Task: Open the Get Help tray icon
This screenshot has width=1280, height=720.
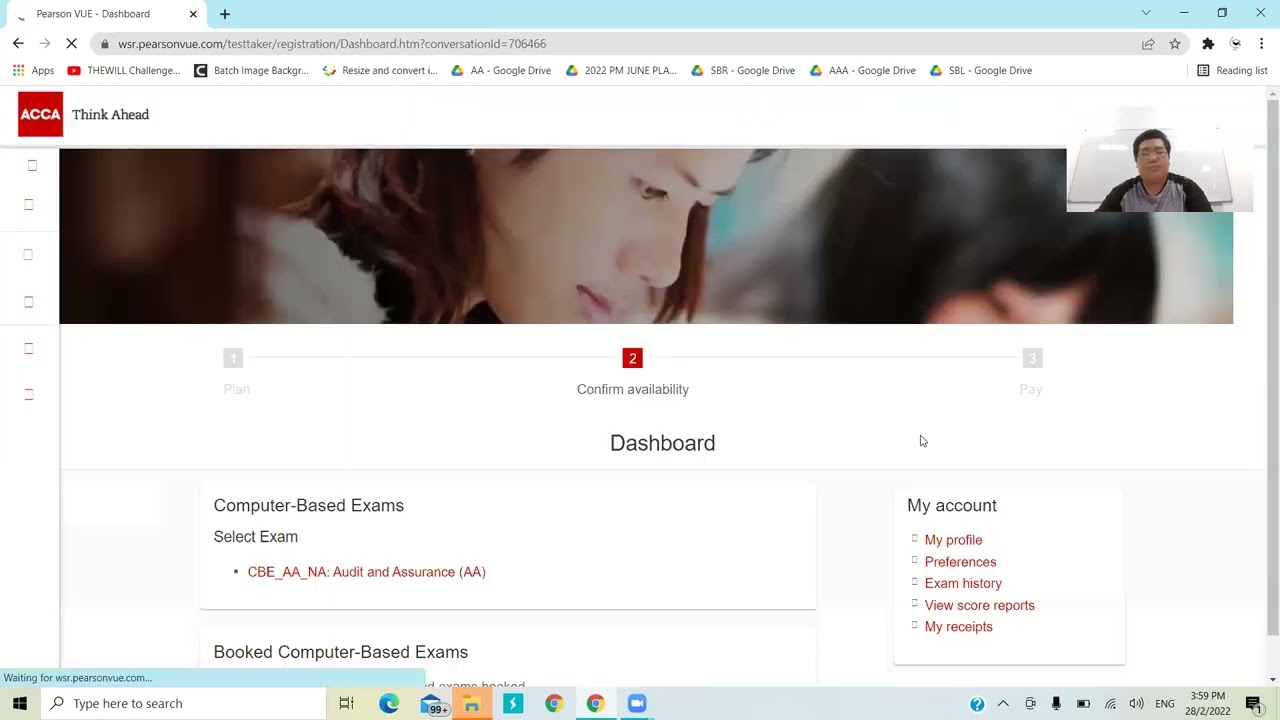Action: click(977, 704)
